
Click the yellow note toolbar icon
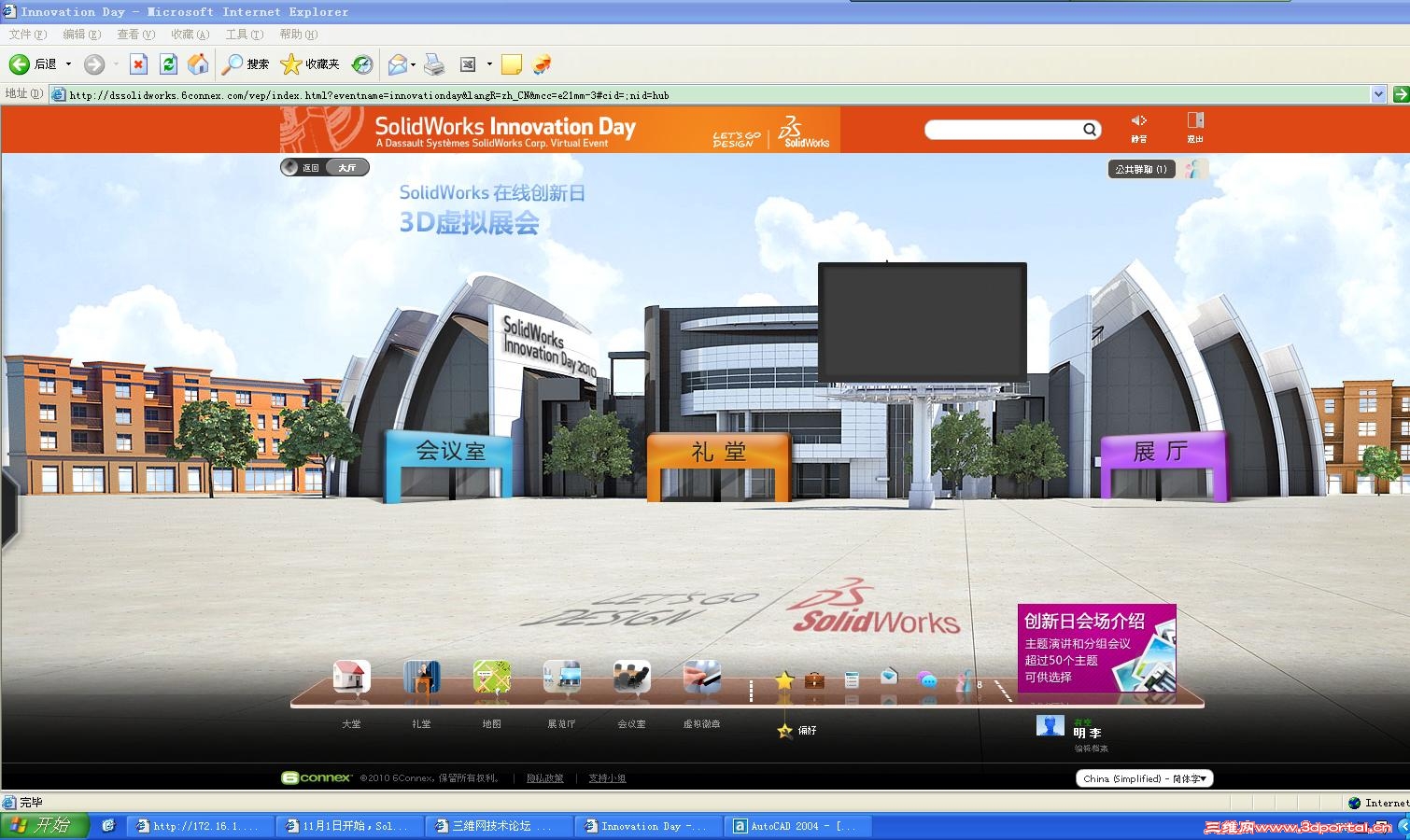[512, 63]
